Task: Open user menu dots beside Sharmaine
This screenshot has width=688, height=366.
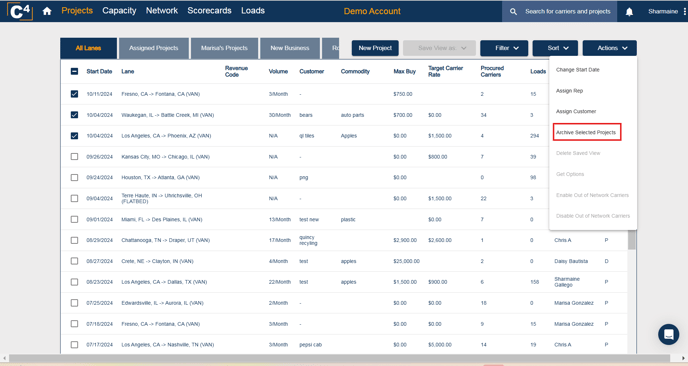Action: pos(684,11)
